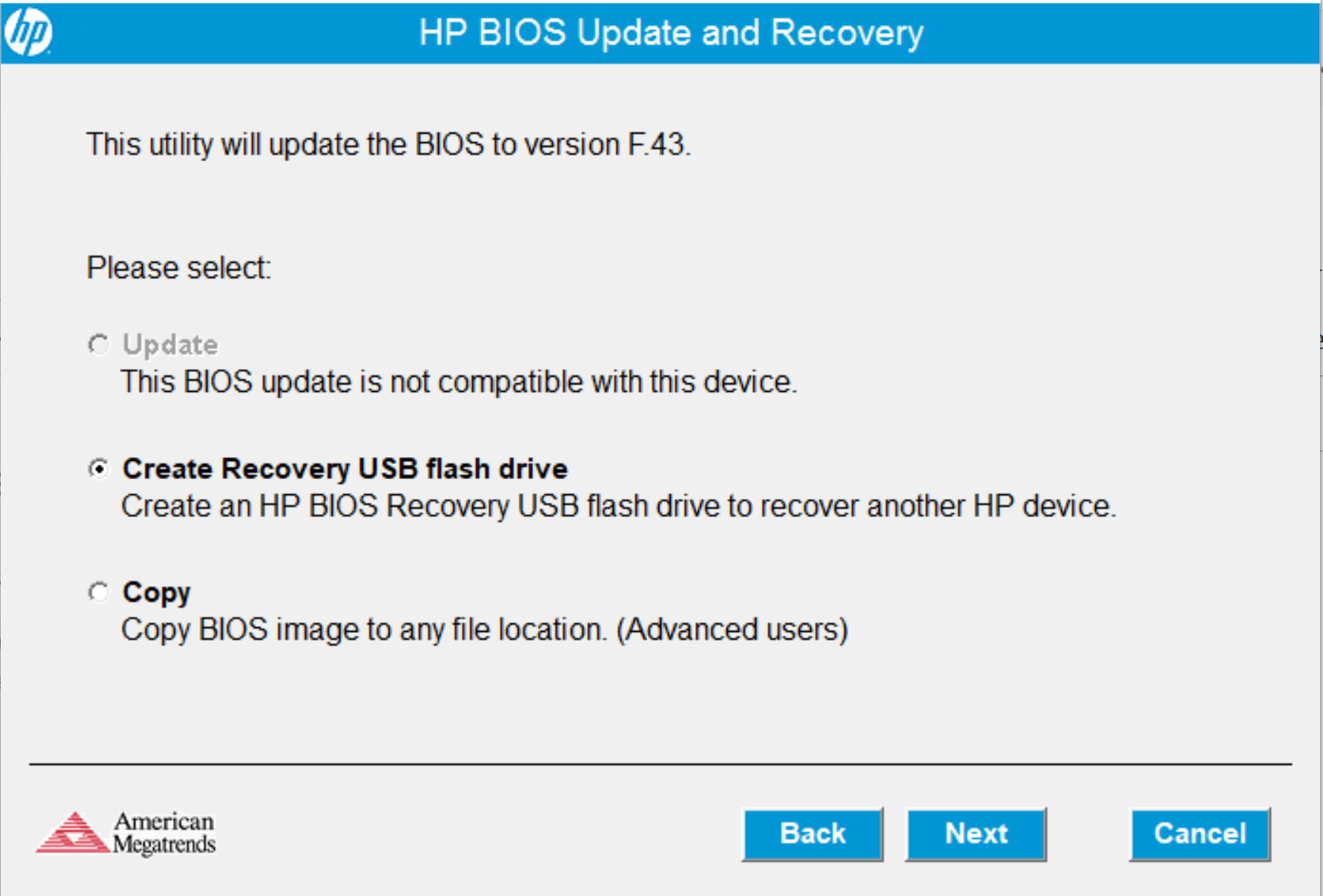Click the American Megatrends logo text
Screen dimensions: 1323x896
[164, 833]
